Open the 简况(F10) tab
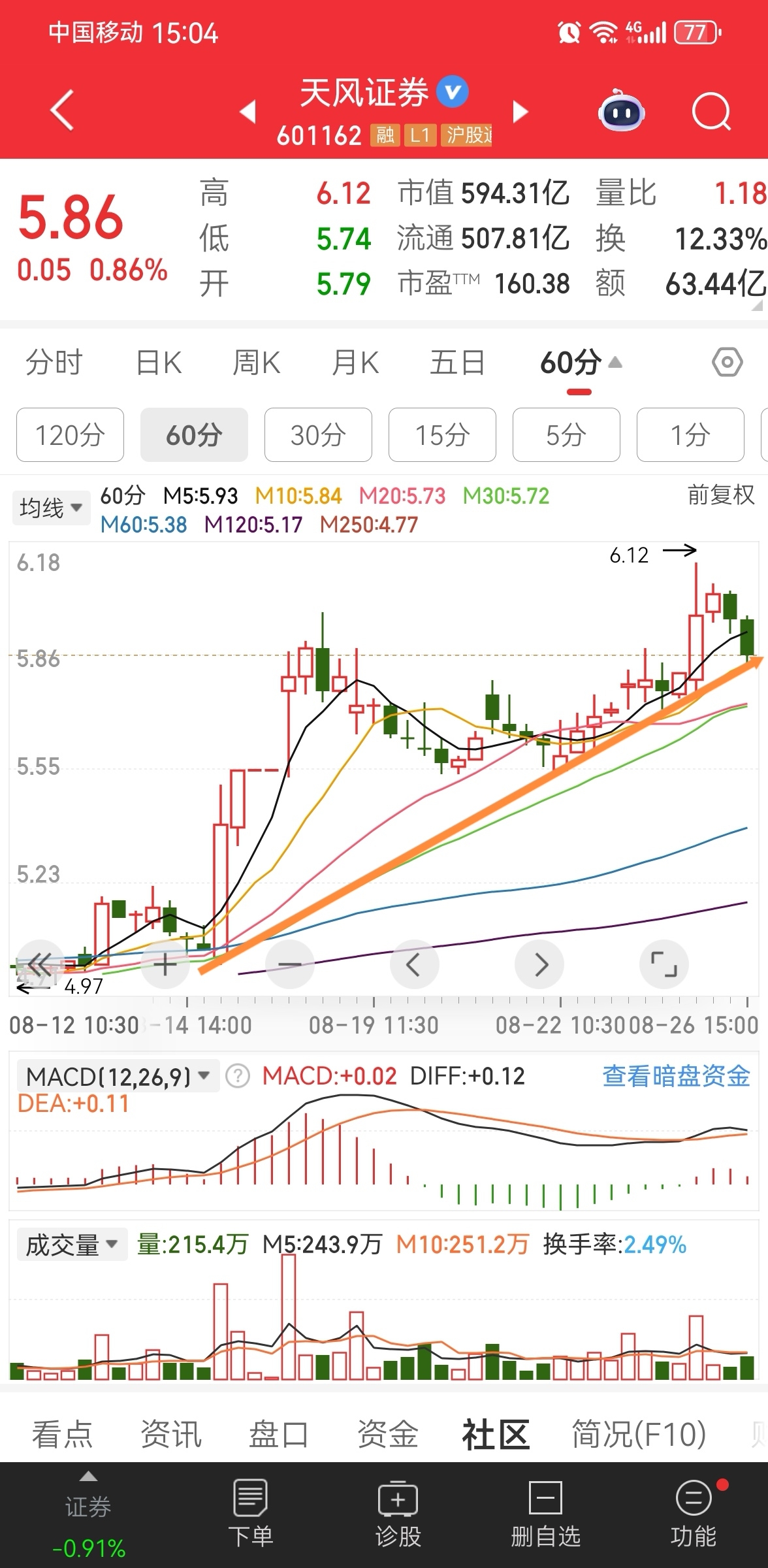Image resolution: width=768 pixels, height=1568 pixels. 639,1435
